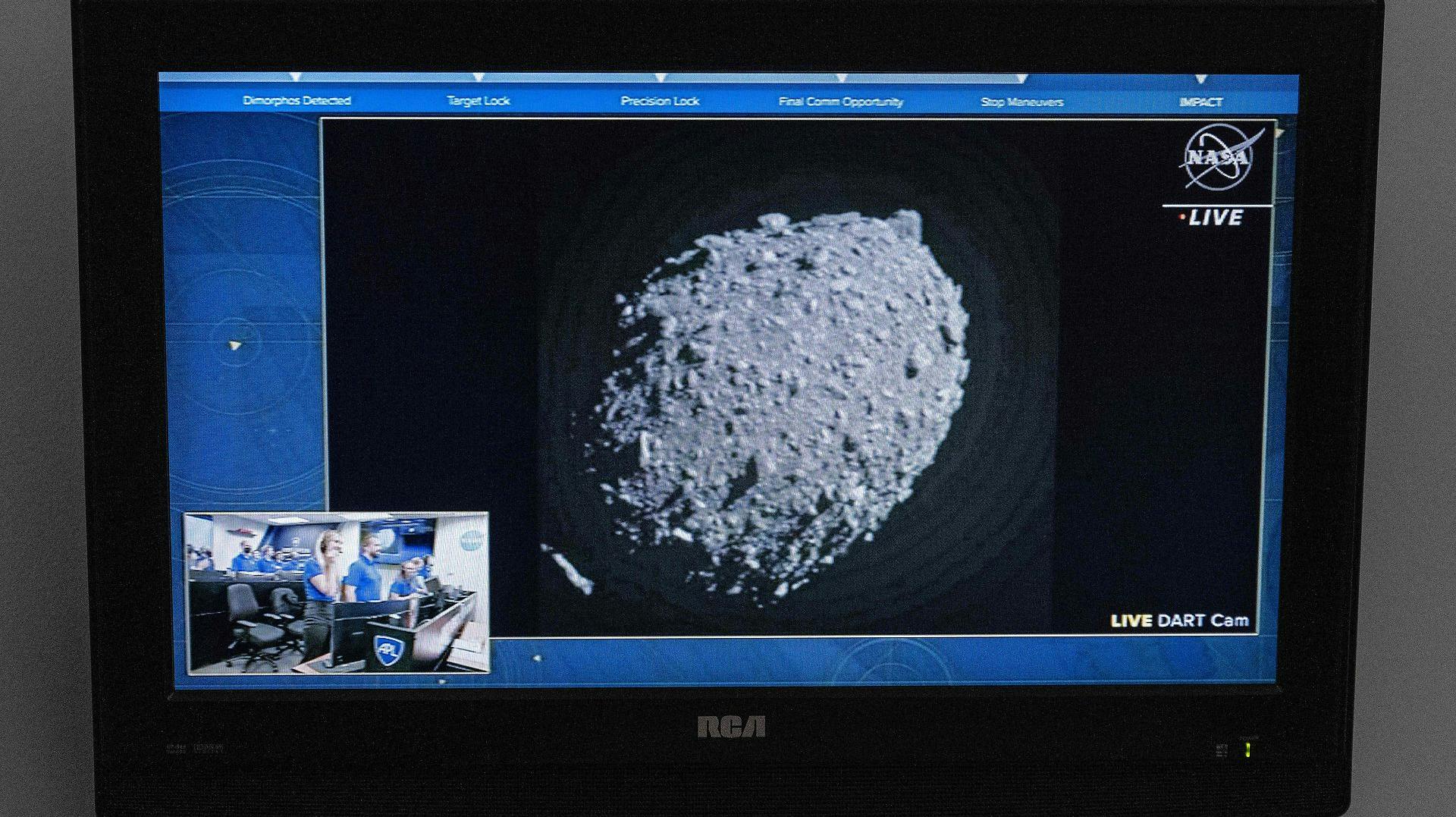Click the small arrow below the camera feed
Viewport: 1456px width, 817px height.
tap(537, 658)
